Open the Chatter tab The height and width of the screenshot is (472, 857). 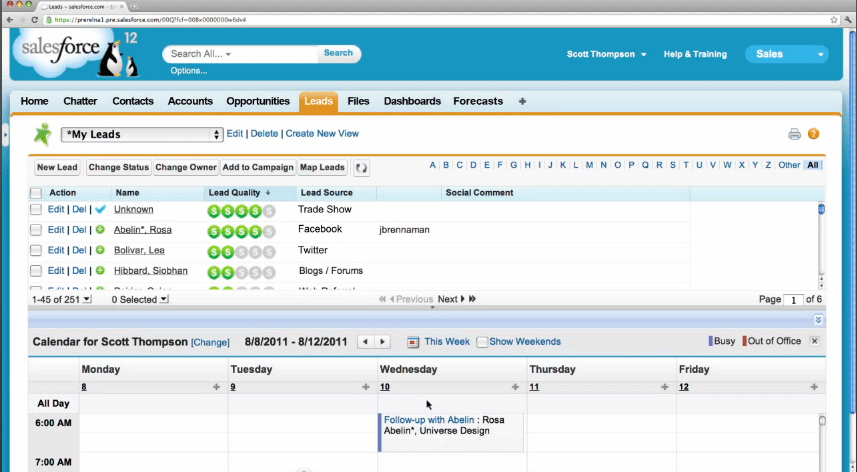pos(80,101)
